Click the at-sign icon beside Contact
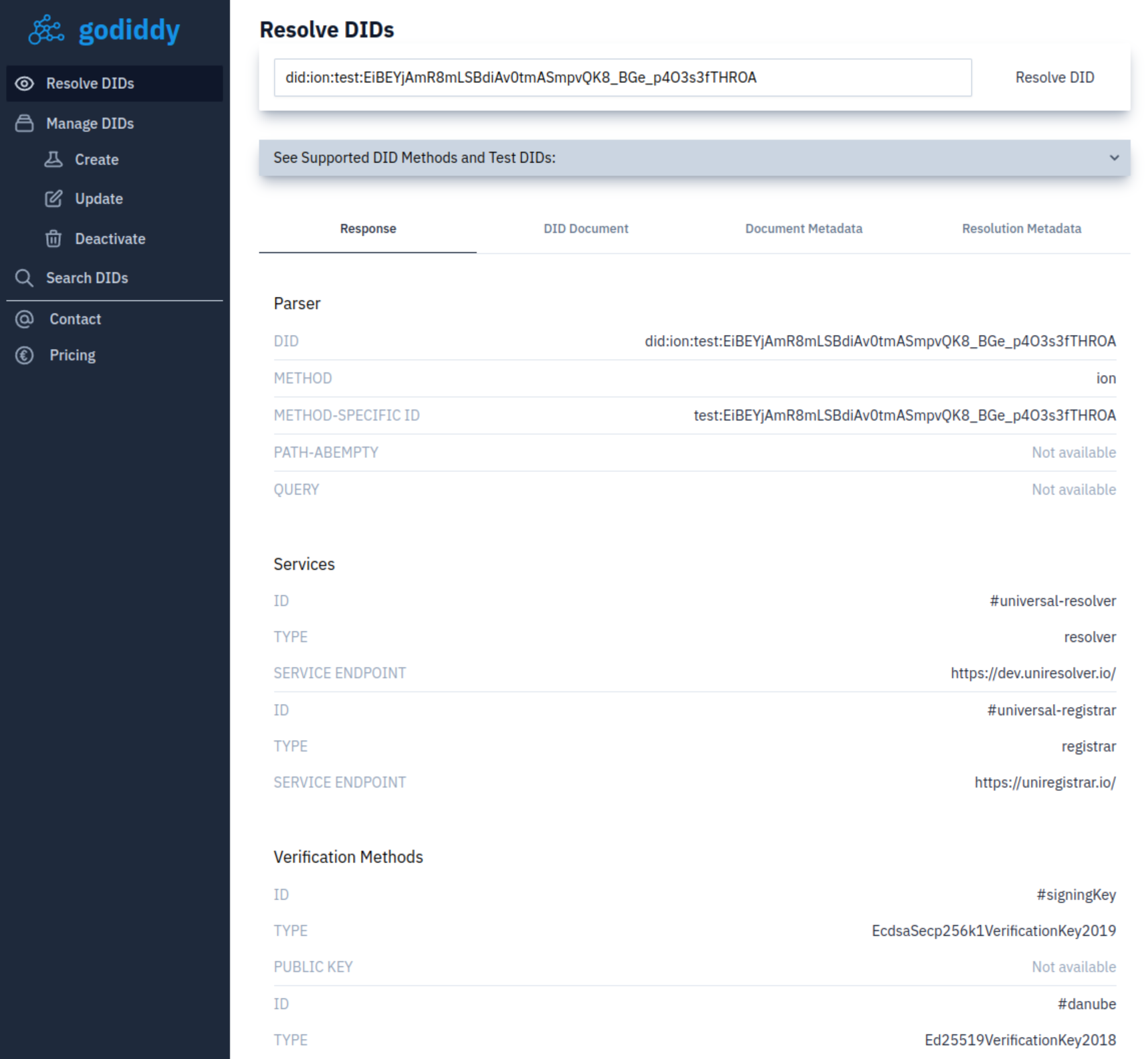This screenshot has width=1148, height=1059. coord(25,320)
